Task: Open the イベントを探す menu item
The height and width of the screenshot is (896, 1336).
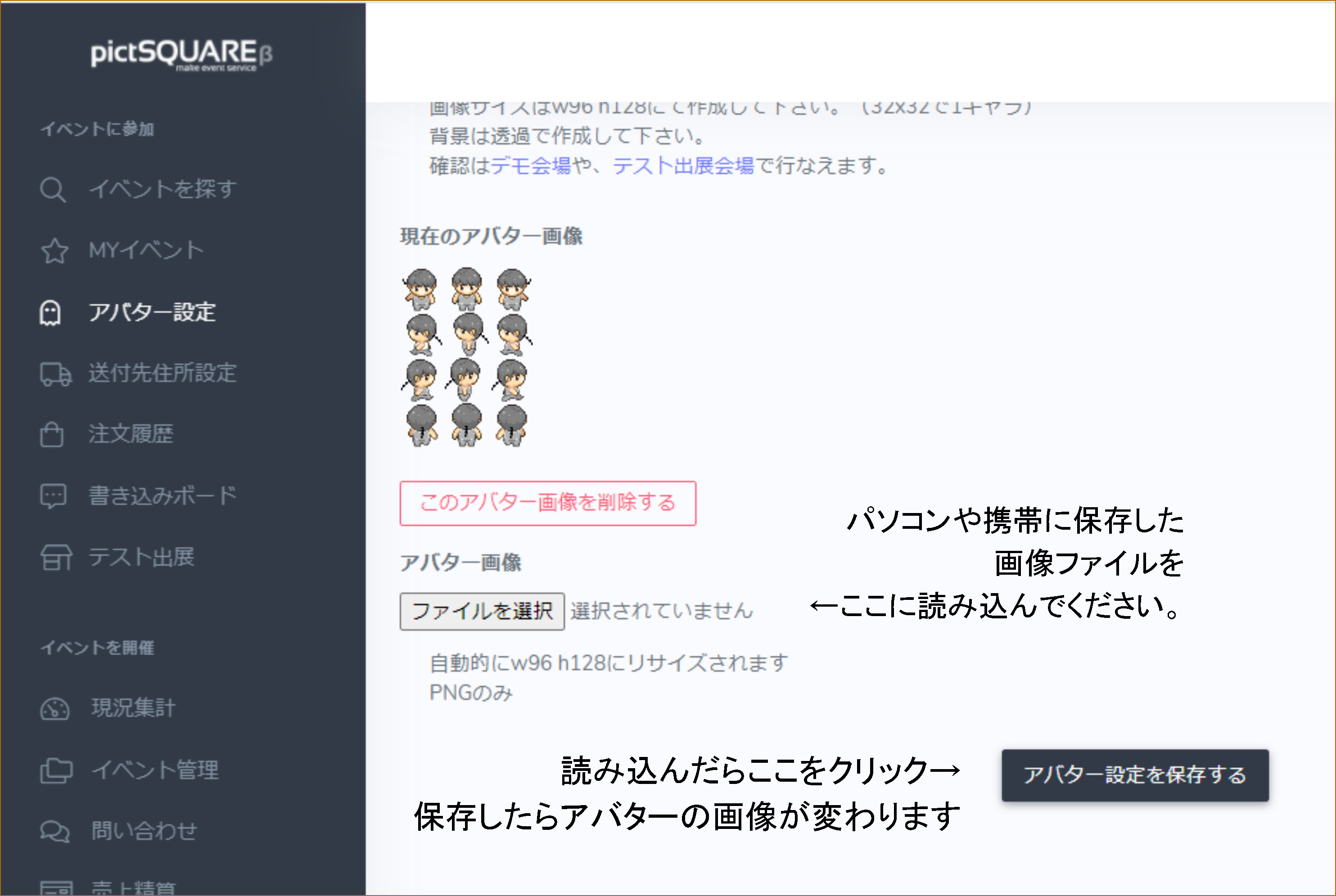Action: coord(163,189)
